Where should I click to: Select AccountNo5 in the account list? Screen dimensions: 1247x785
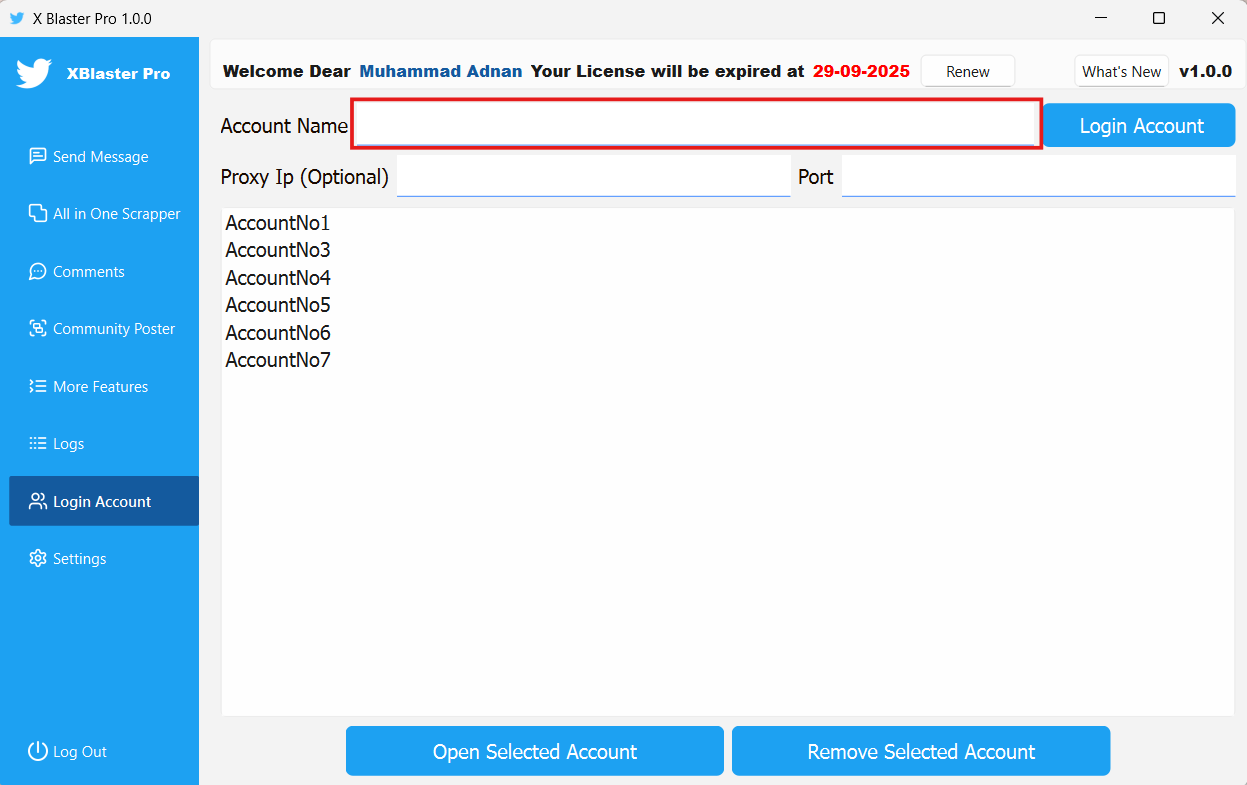(x=278, y=305)
